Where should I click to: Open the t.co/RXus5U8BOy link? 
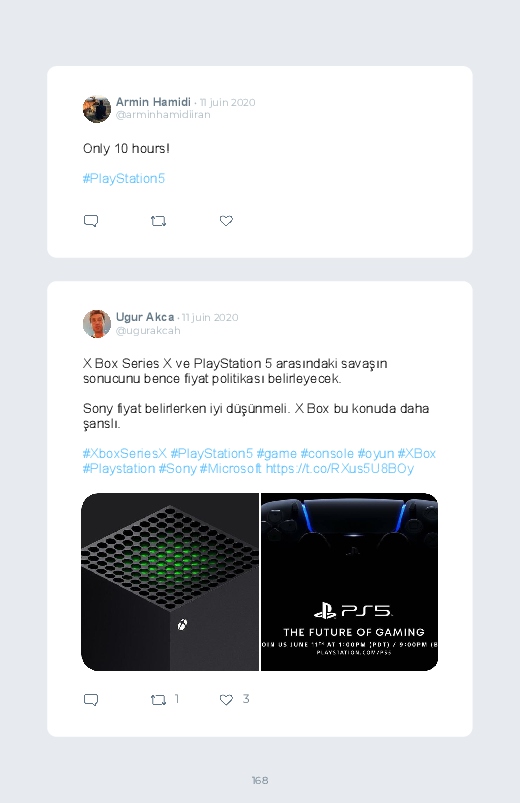[x=340, y=469]
